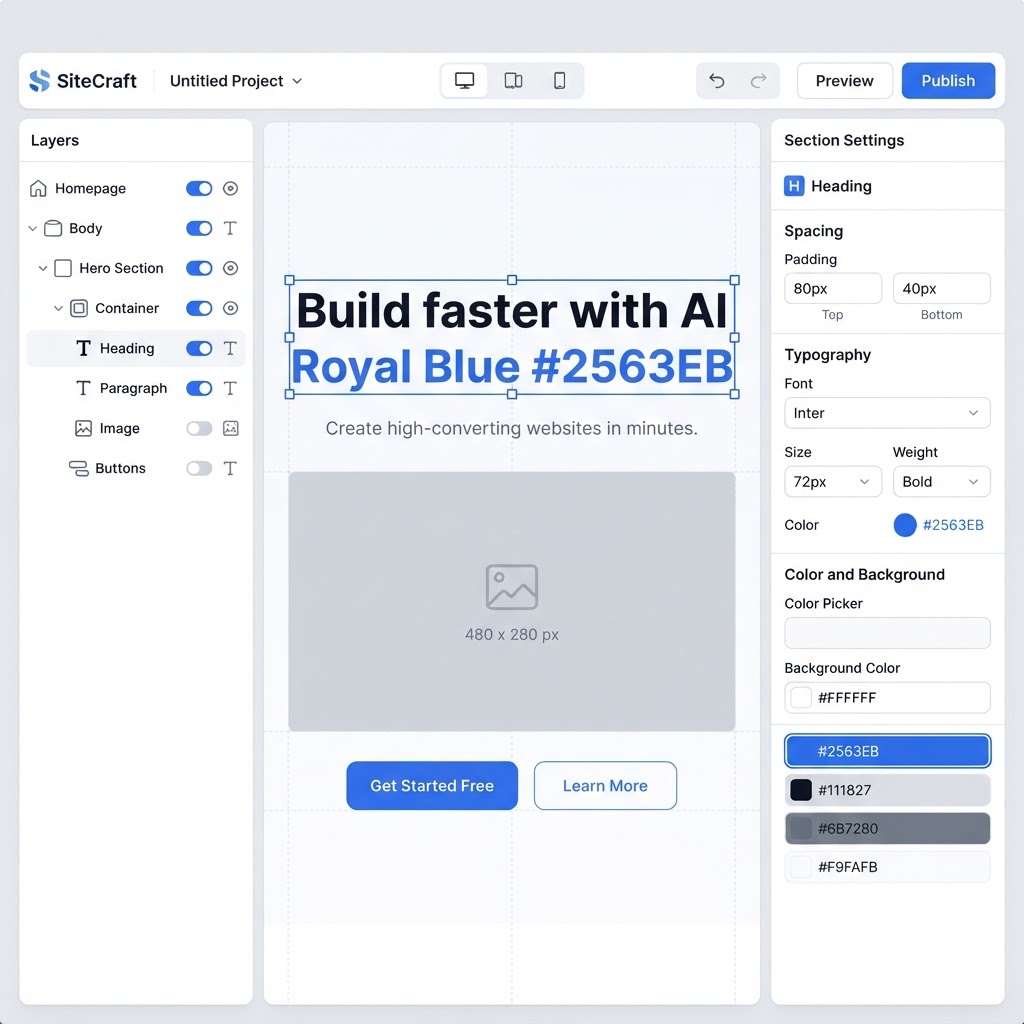Switch to mobile phone preview
The height and width of the screenshot is (1024, 1024).
pyautogui.click(x=560, y=80)
